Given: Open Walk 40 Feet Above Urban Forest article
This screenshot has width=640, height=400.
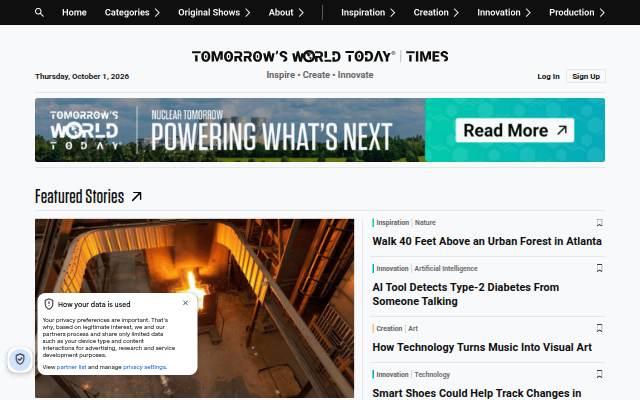Looking at the screenshot, I should (487, 241).
